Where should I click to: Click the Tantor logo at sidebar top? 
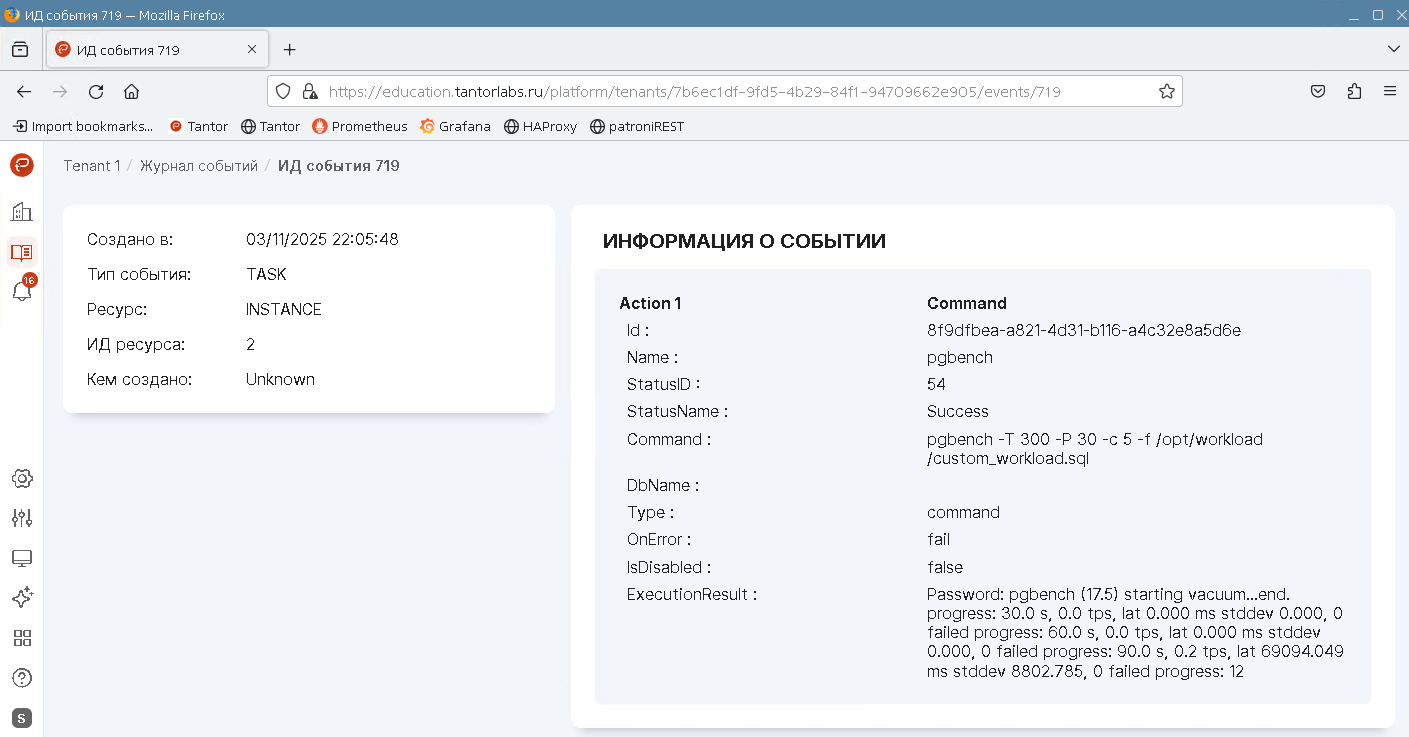21,166
